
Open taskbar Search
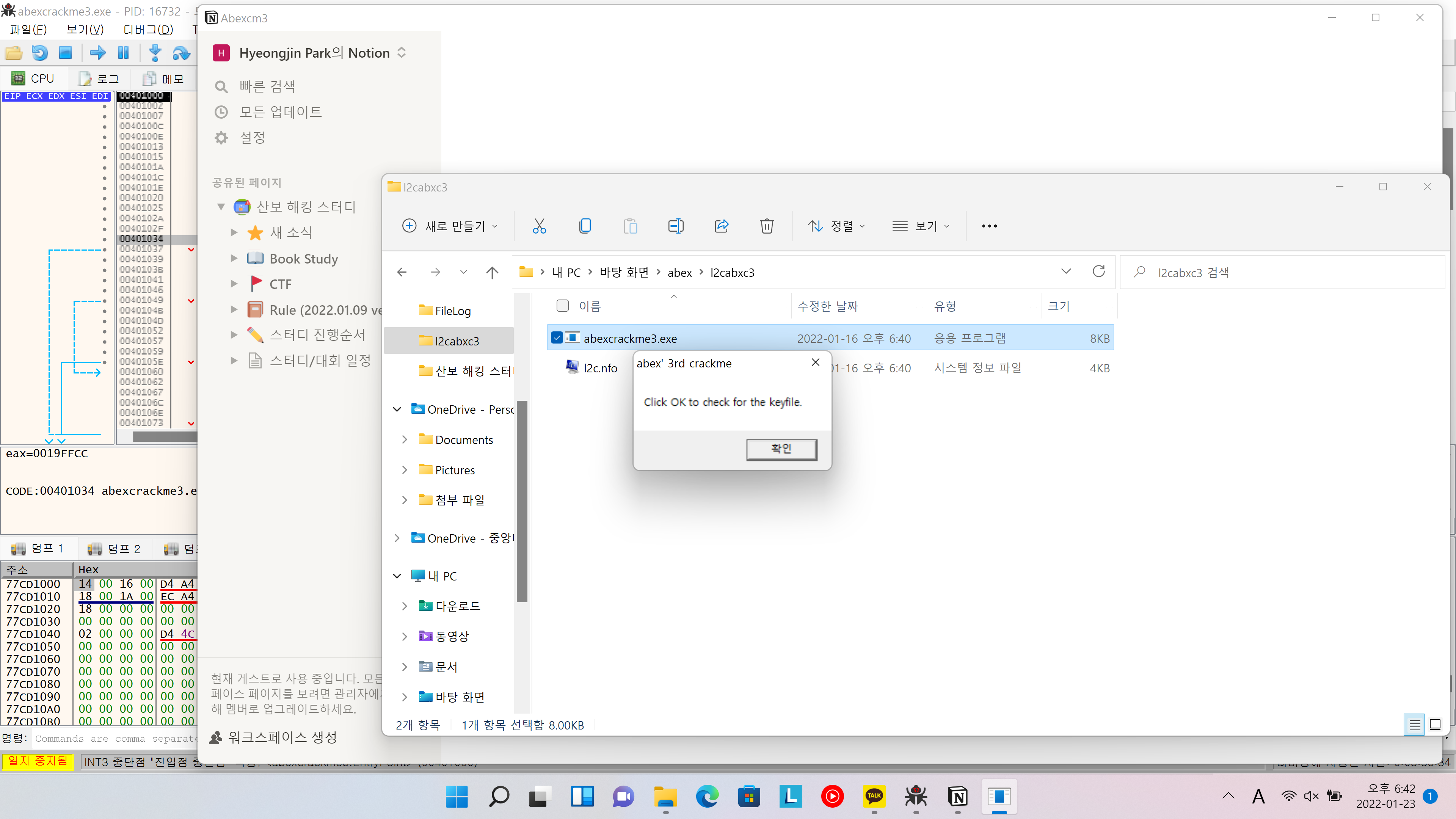tap(499, 796)
